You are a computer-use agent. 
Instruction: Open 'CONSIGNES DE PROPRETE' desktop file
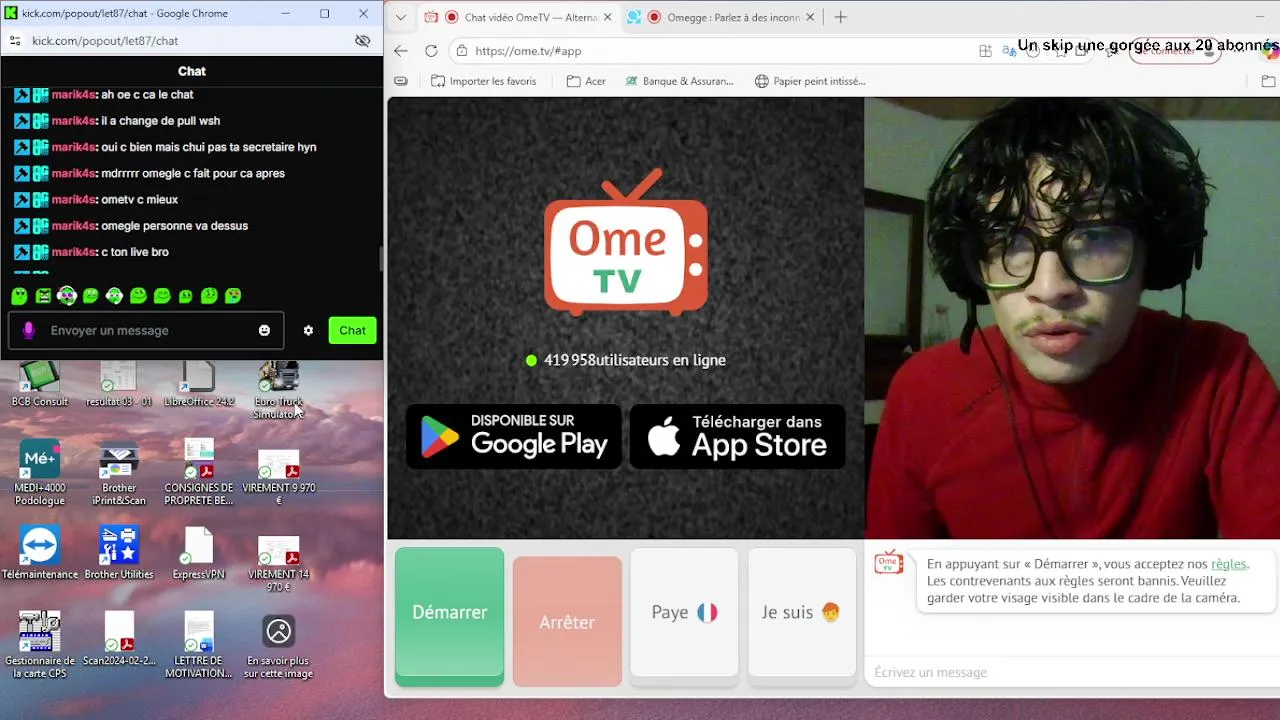[199, 474]
